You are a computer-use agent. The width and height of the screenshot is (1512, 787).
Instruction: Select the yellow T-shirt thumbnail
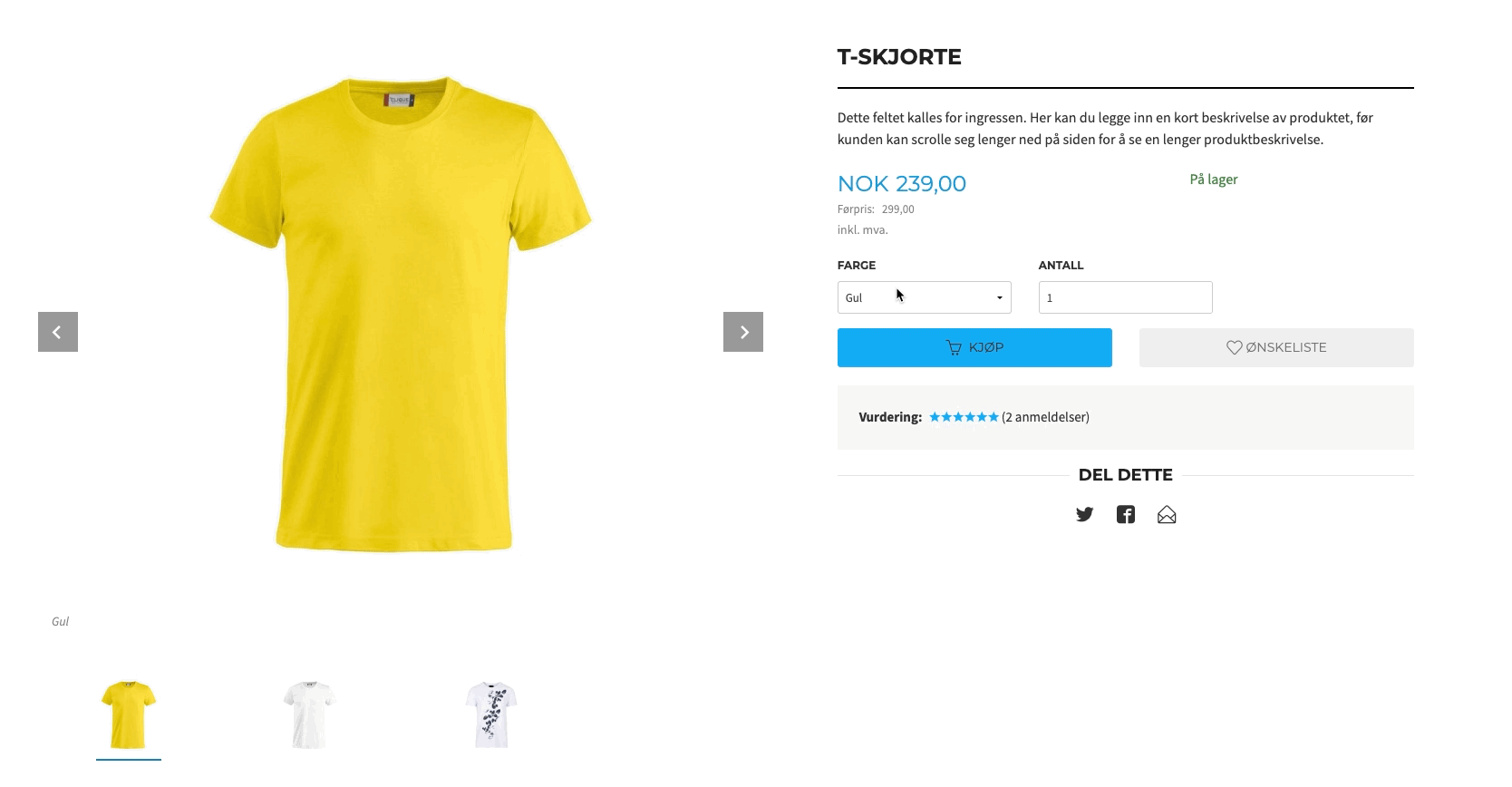pos(129,714)
